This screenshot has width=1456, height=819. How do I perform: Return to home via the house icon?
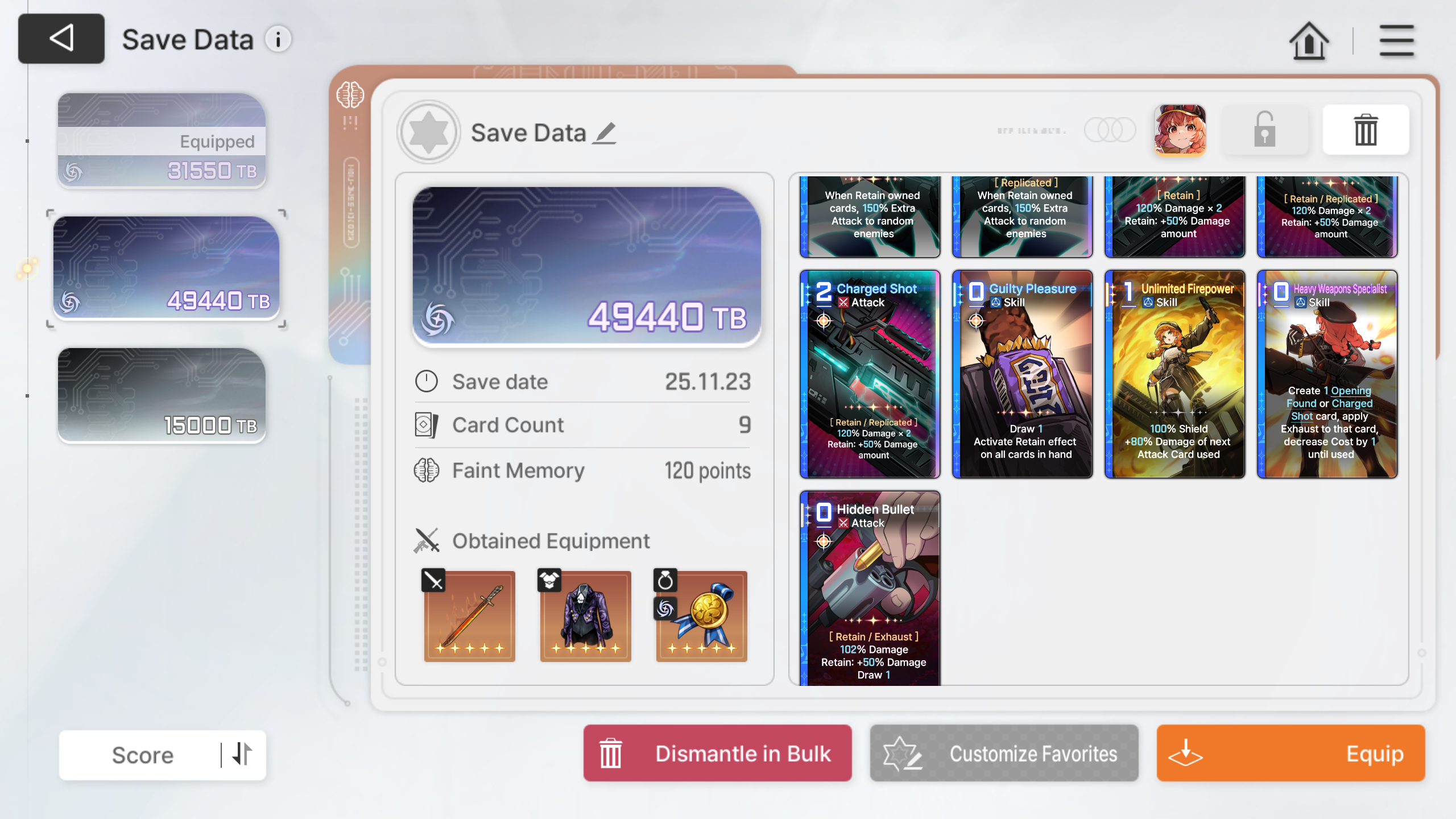(1309, 40)
